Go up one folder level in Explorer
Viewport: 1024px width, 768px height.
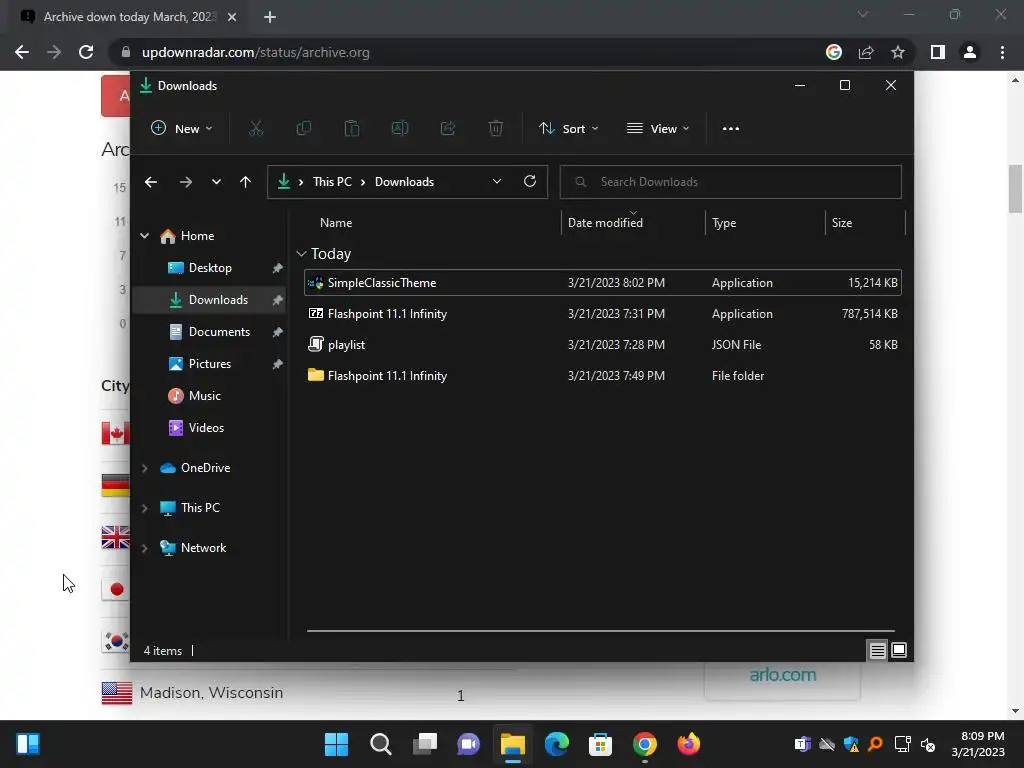click(x=246, y=182)
